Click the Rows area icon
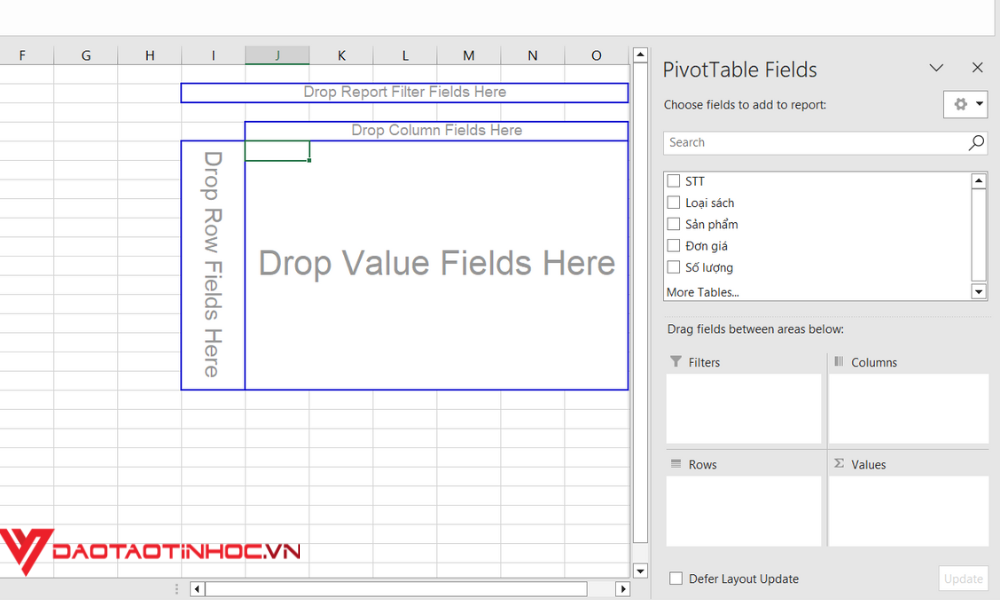The height and width of the screenshot is (600, 1000). click(x=678, y=464)
